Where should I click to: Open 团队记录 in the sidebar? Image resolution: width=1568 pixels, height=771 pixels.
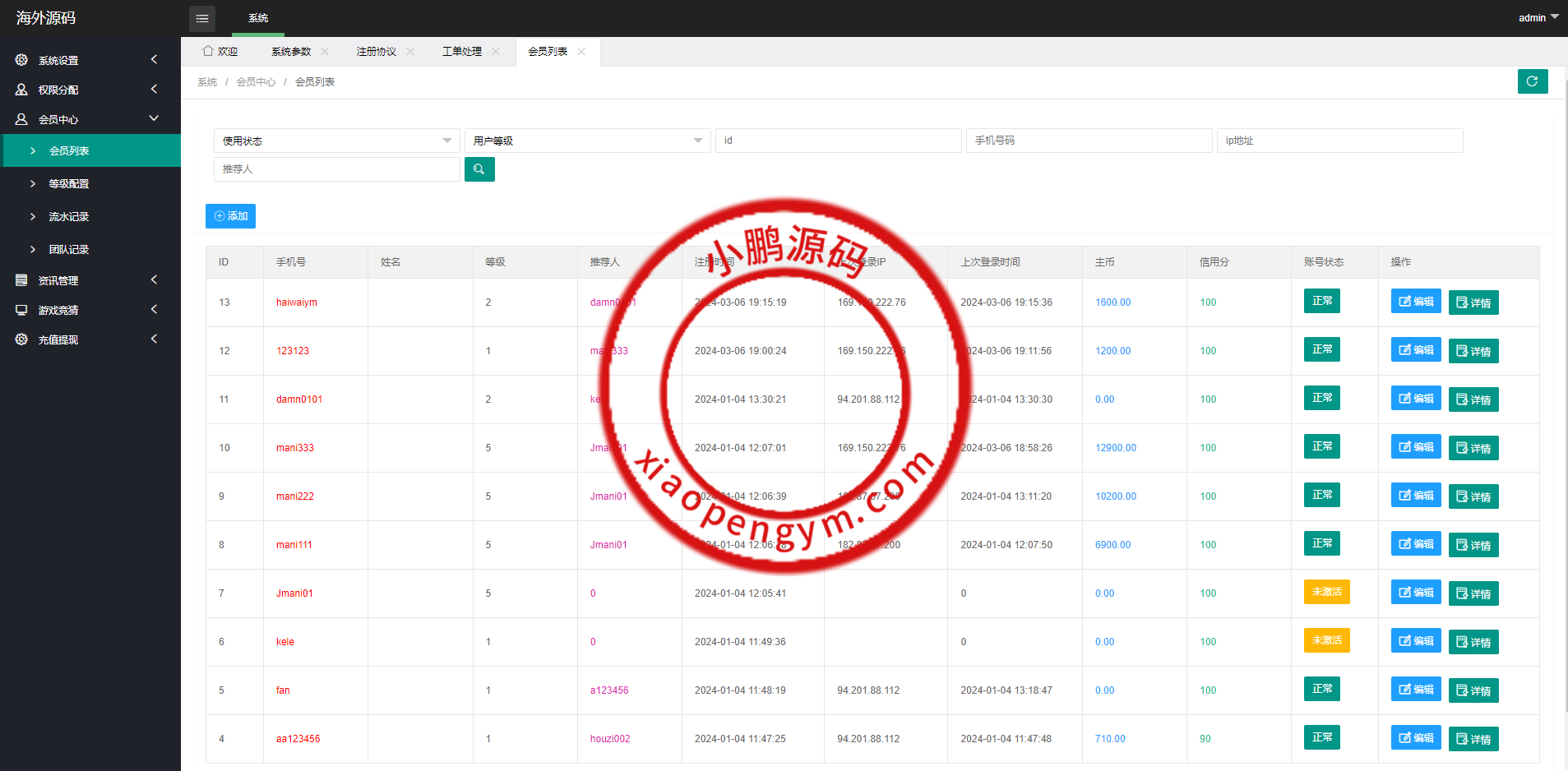tap(92, 249)
